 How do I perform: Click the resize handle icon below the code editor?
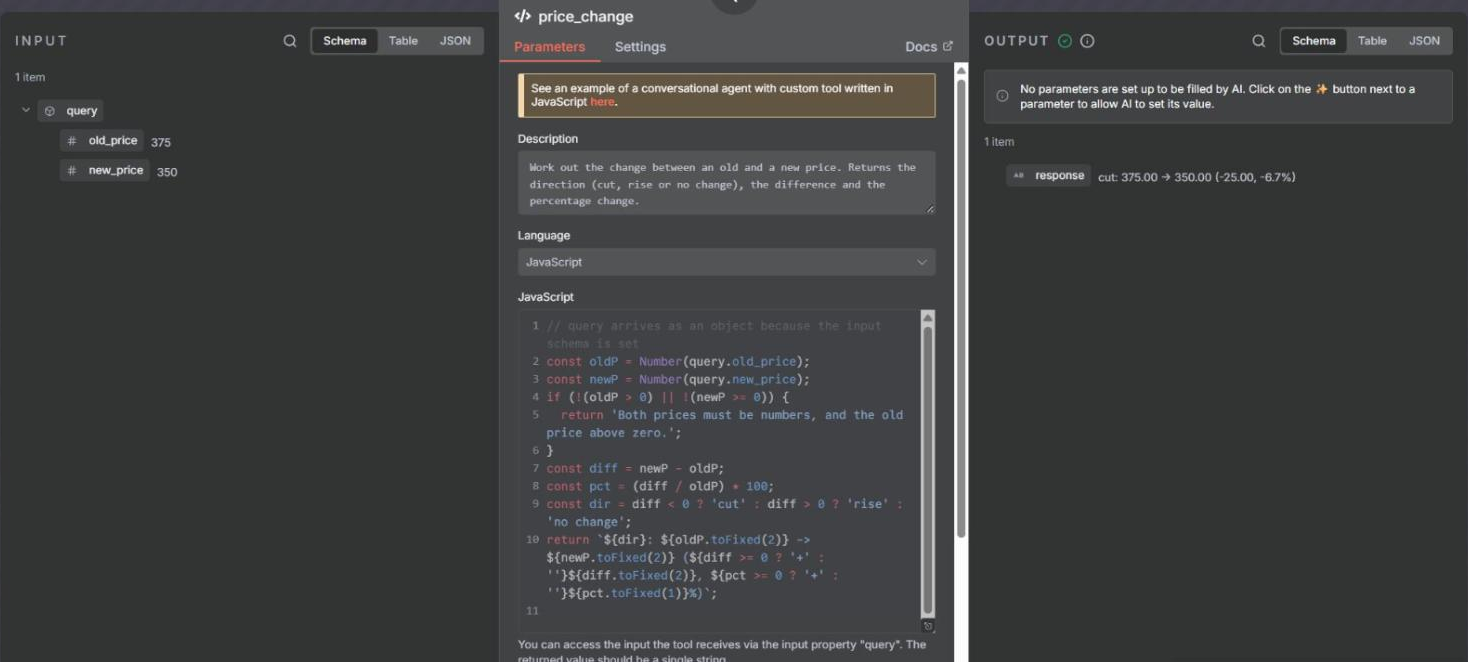(x=928, y=626)
